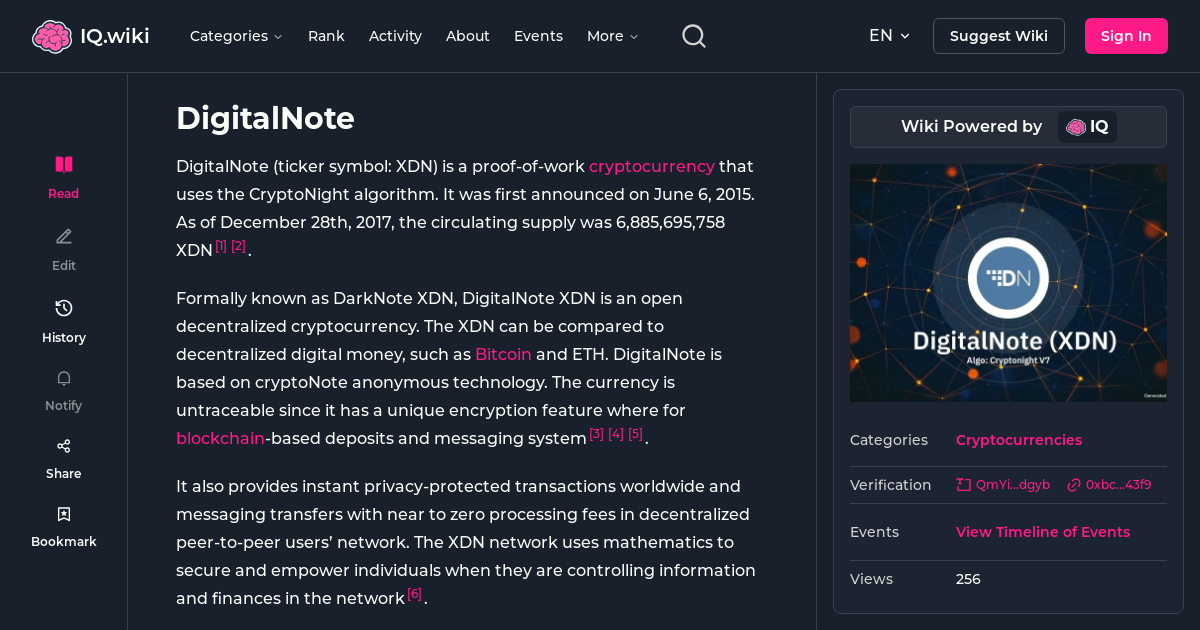The height and width of the screenshot is (630, 1200).
Task: Bookmark this wiki page
Action: tap(63, 513)
